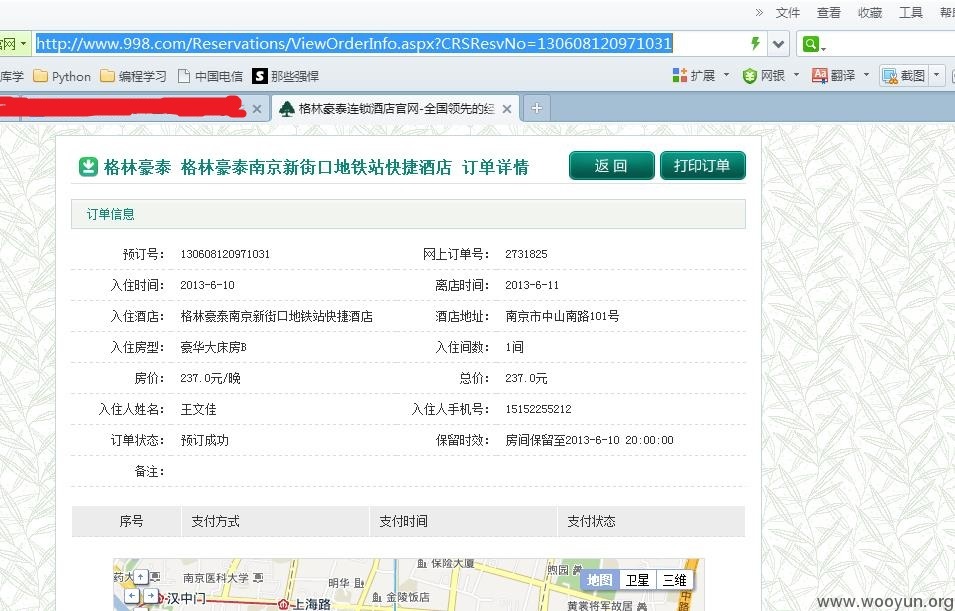955x611 pixels.
Task: Open the Python bookmarks folder
Action: click(62, 76)
